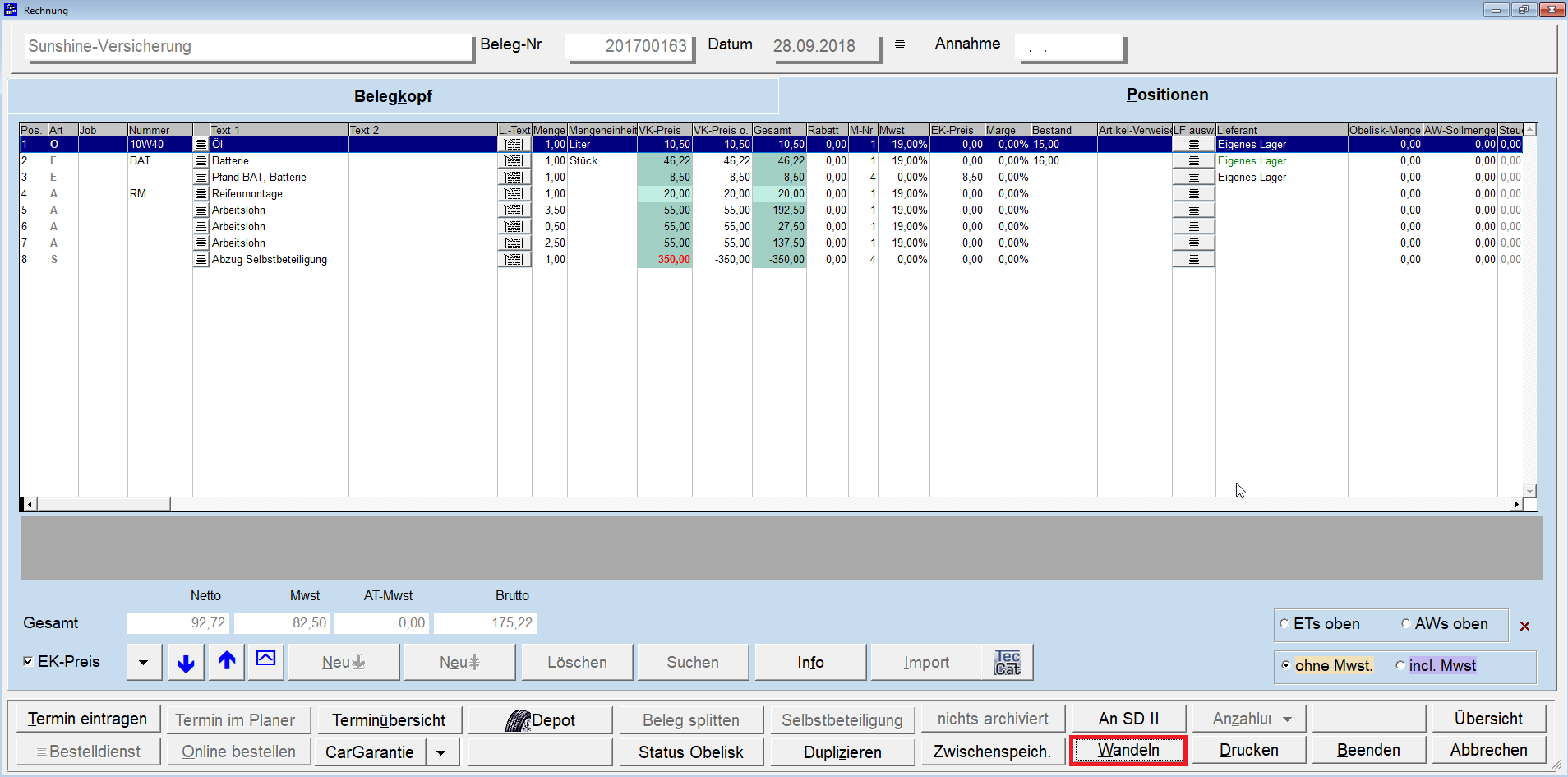This screenshot has height=777, width=1568.
Task: Click the An SD II button
Action: pyautogui.click(x=1128, y=719)
